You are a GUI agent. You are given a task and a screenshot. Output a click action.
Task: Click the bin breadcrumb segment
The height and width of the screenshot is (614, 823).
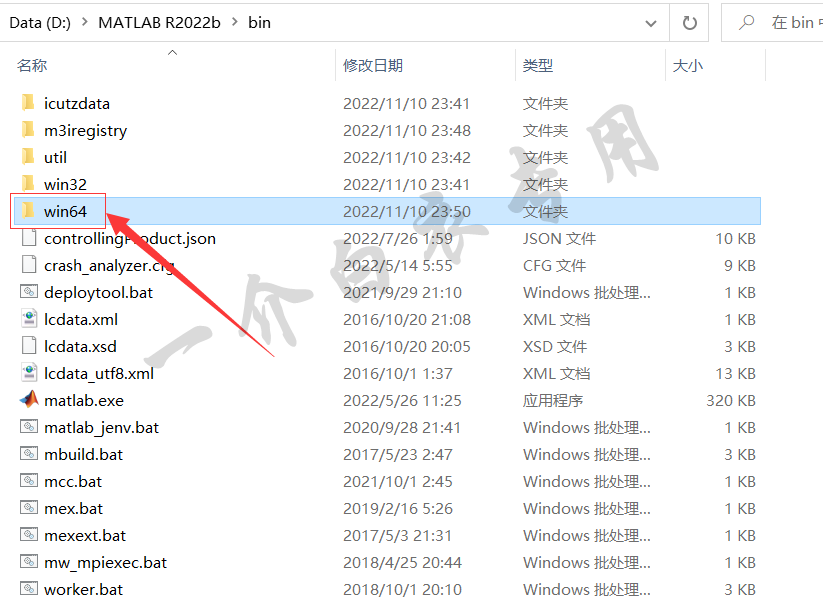point(259,23)
